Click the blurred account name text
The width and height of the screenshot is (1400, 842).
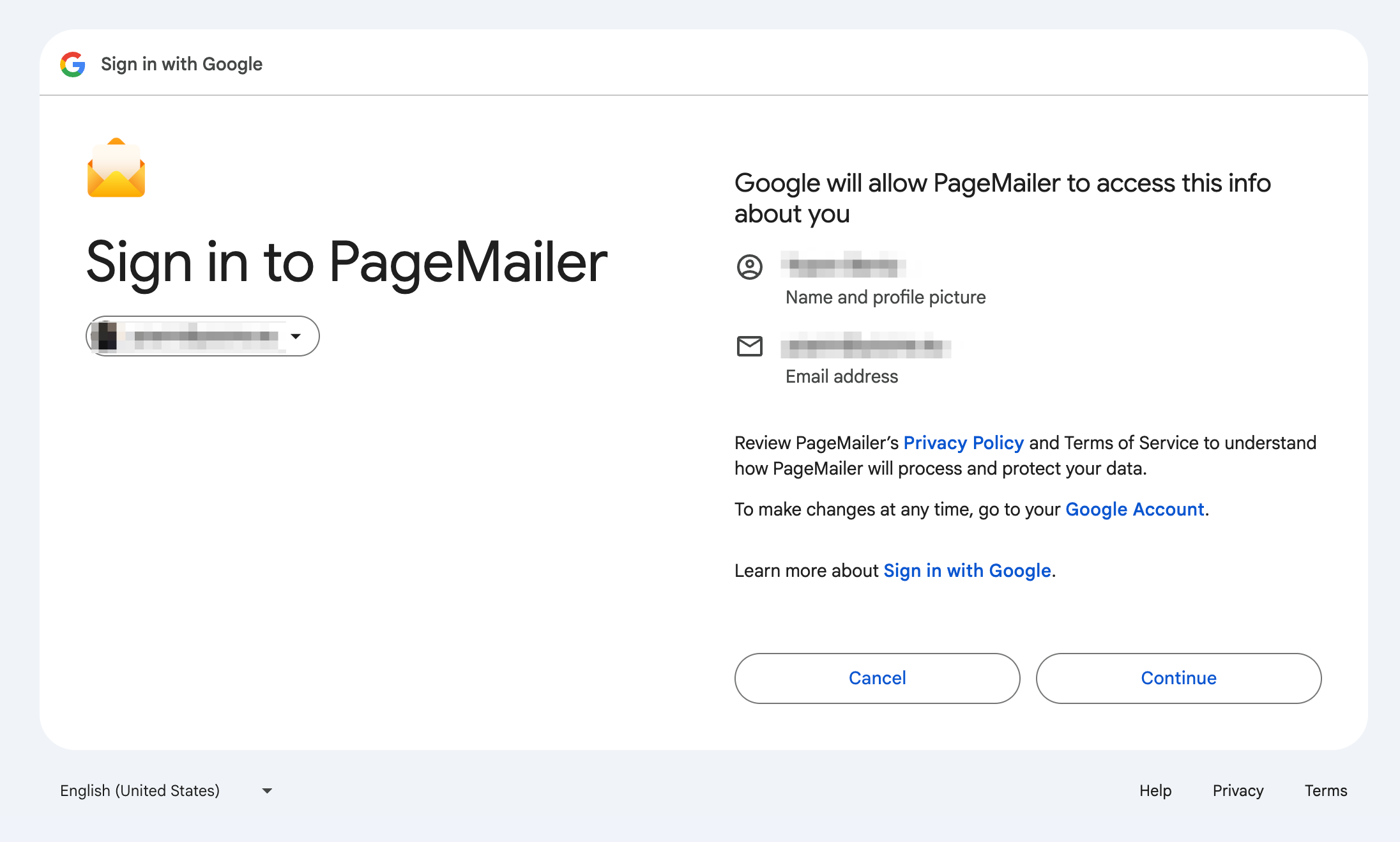pos(843,264)
